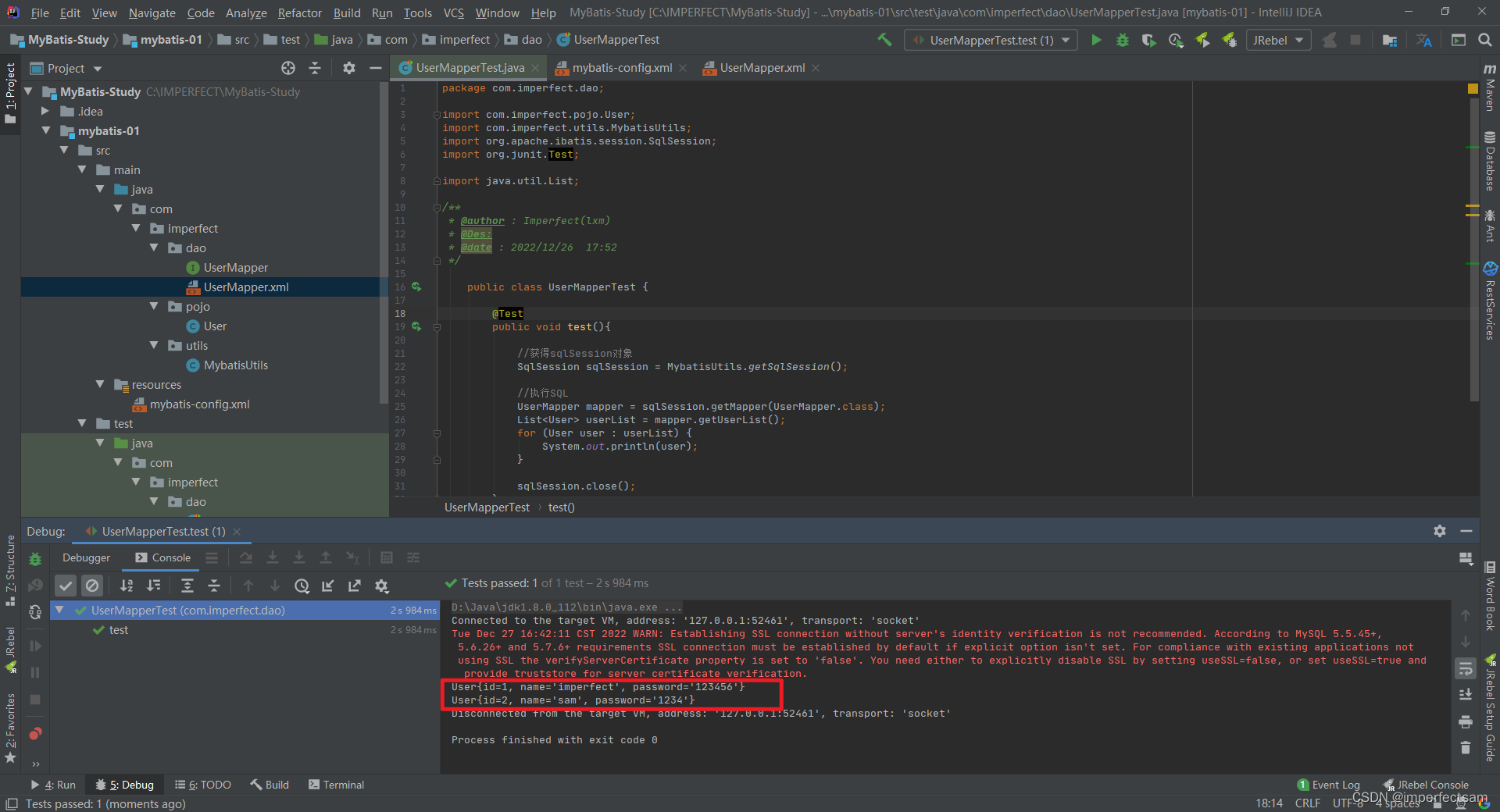
Task: Collapse all test results
Action: tap(214, 586)
